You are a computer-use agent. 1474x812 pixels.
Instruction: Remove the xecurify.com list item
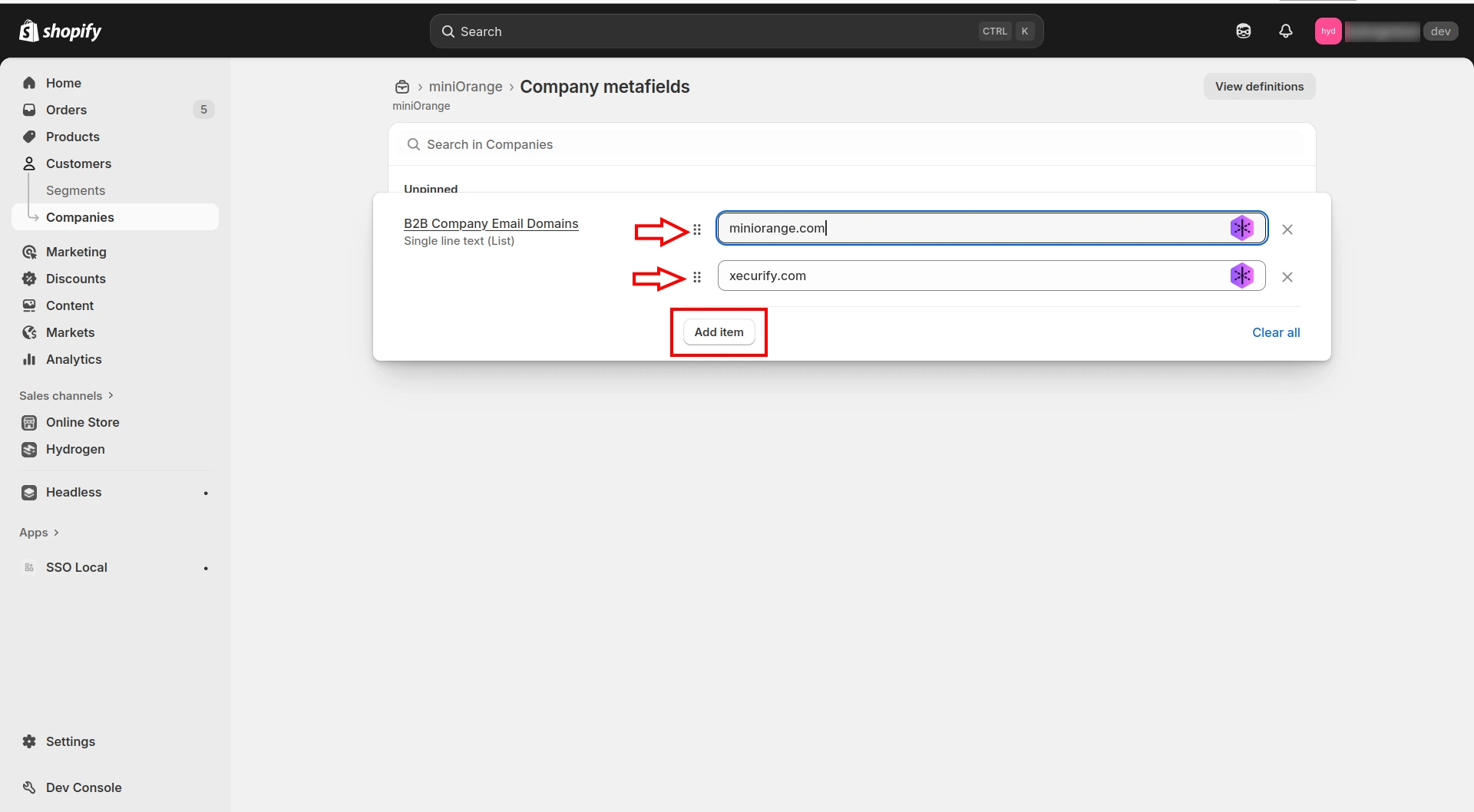click(x=1287, y=277)
